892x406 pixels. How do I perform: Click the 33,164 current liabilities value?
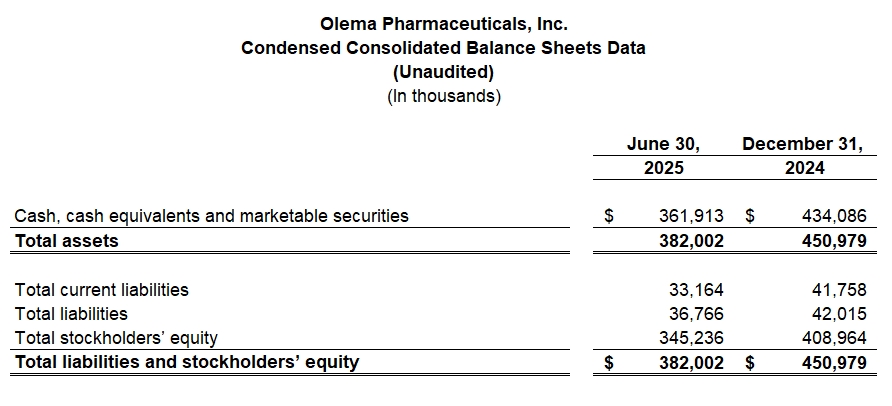[x=696, y=290]
